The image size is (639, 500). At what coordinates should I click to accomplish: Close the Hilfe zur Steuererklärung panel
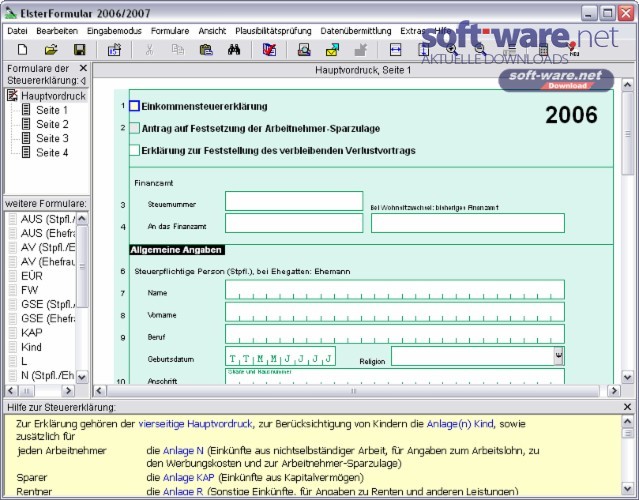[628, 407]
